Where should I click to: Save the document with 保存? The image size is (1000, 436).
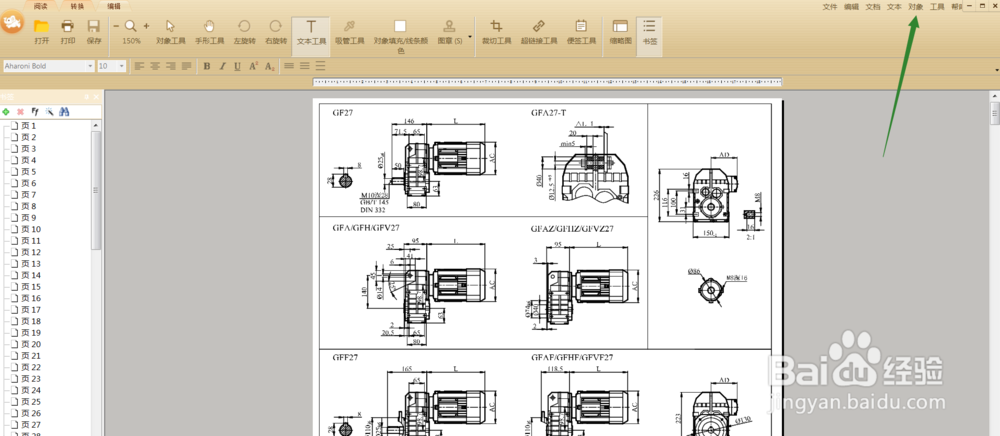[x=94, y=31]
